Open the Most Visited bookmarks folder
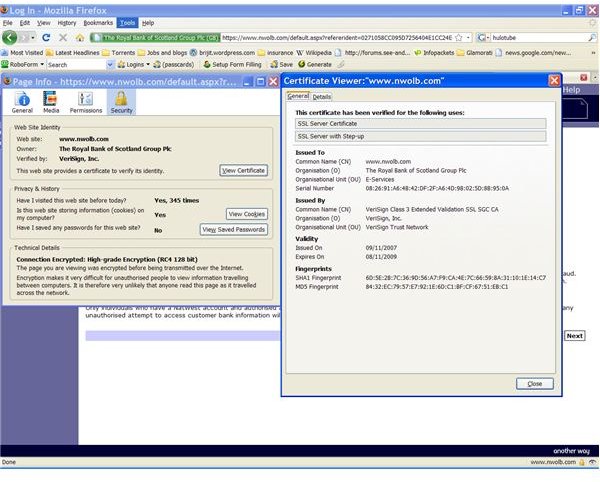Viewport: 600px width, 482px height. [x=22, y=52]
